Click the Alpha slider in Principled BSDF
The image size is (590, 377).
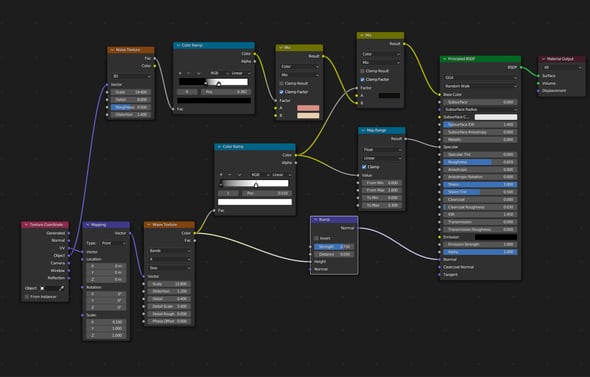click(x=480, y=252)
